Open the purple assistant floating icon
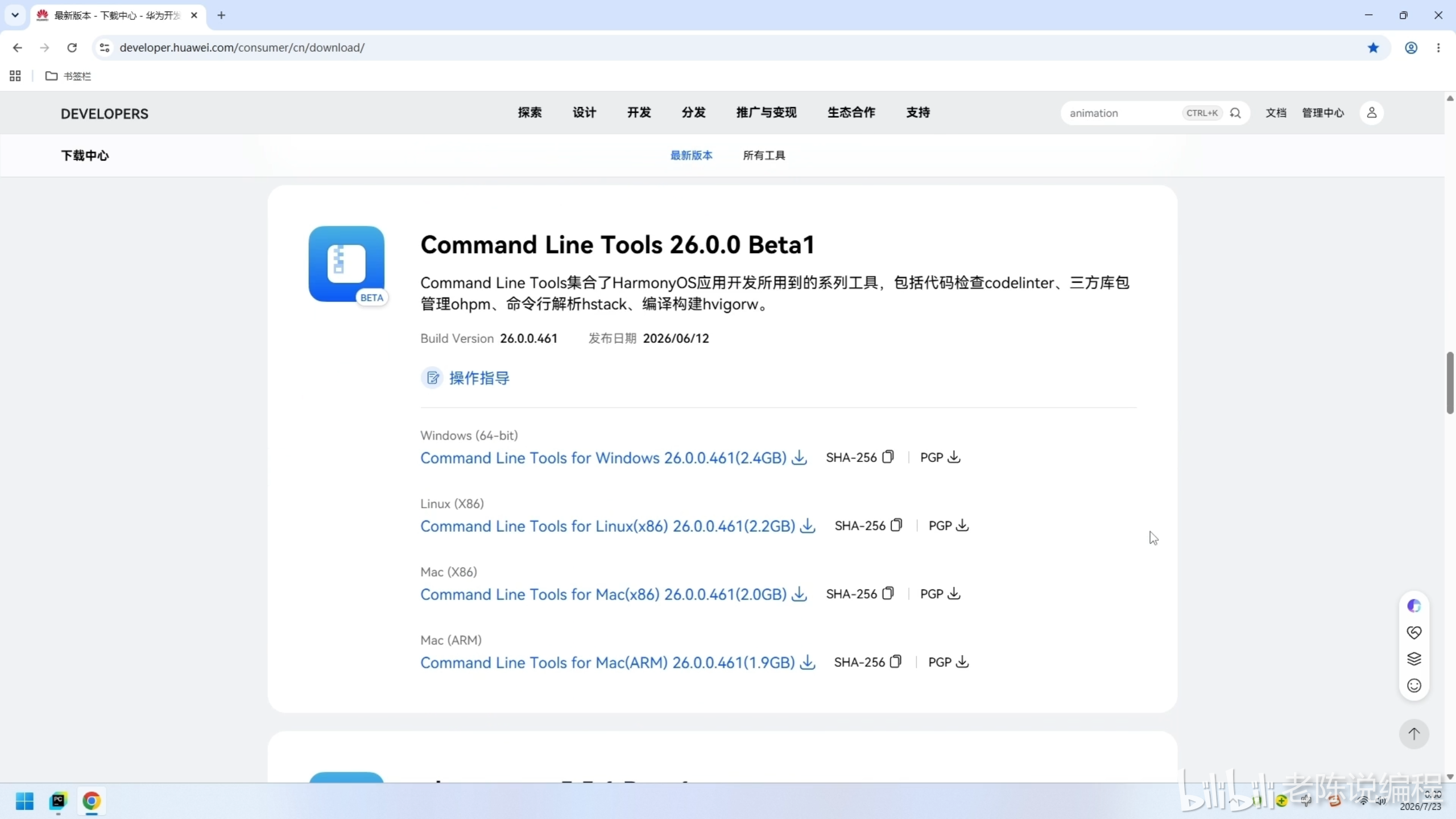Screen dimensions: 1456x819 1414,606
